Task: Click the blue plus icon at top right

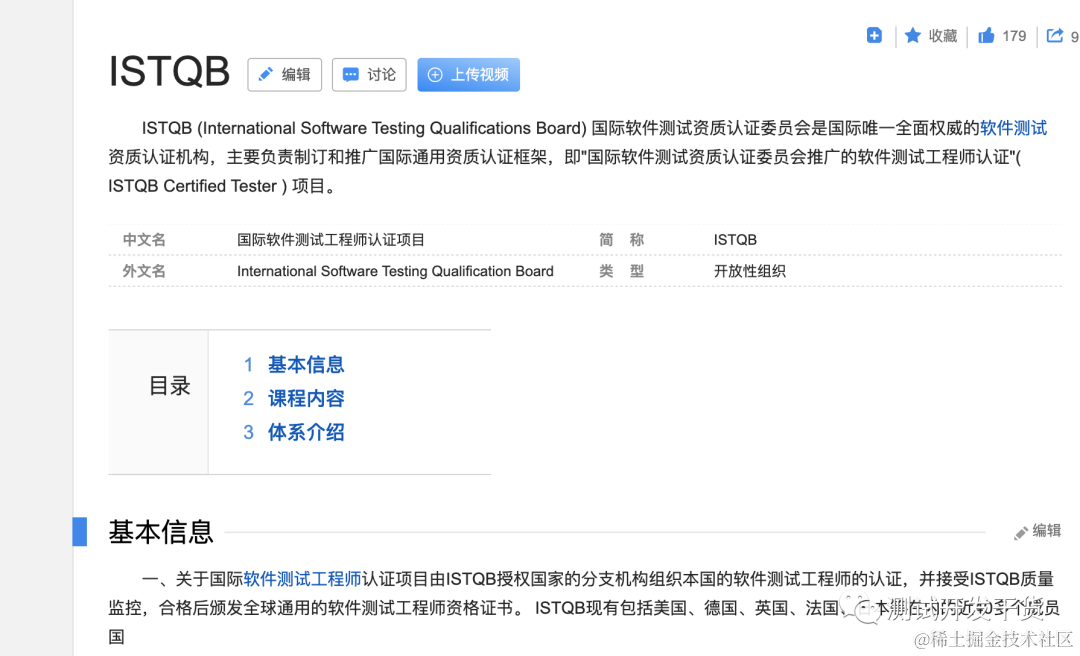Action: (x=874, y=35)
